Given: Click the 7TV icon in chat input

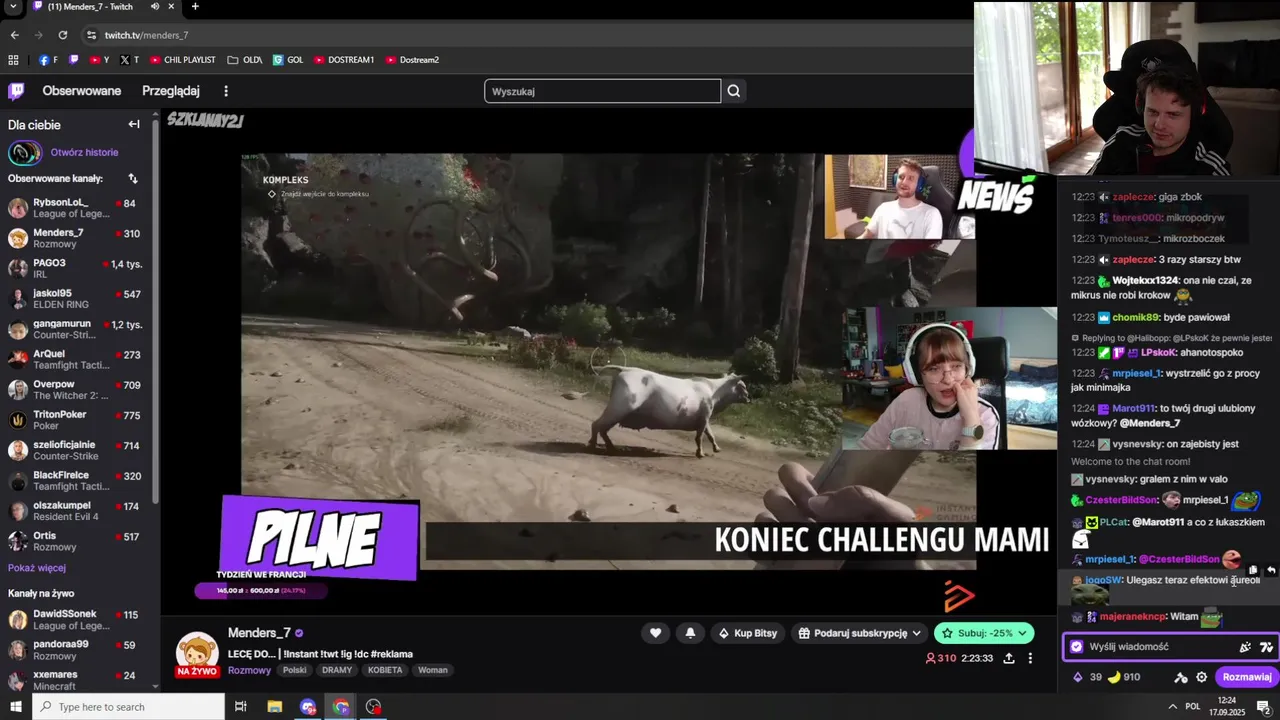Looking at the screenshot, I should (1266, 647).
